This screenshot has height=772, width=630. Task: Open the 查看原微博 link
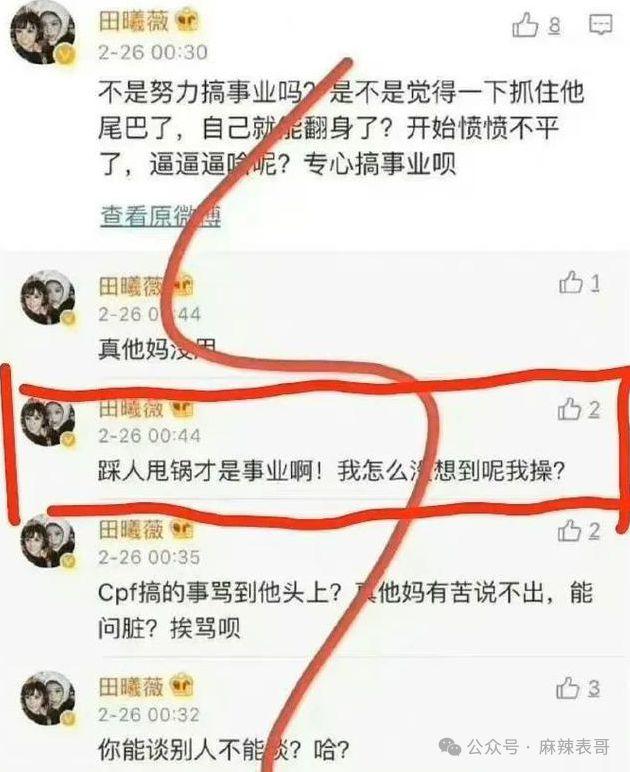pos(160,216)
